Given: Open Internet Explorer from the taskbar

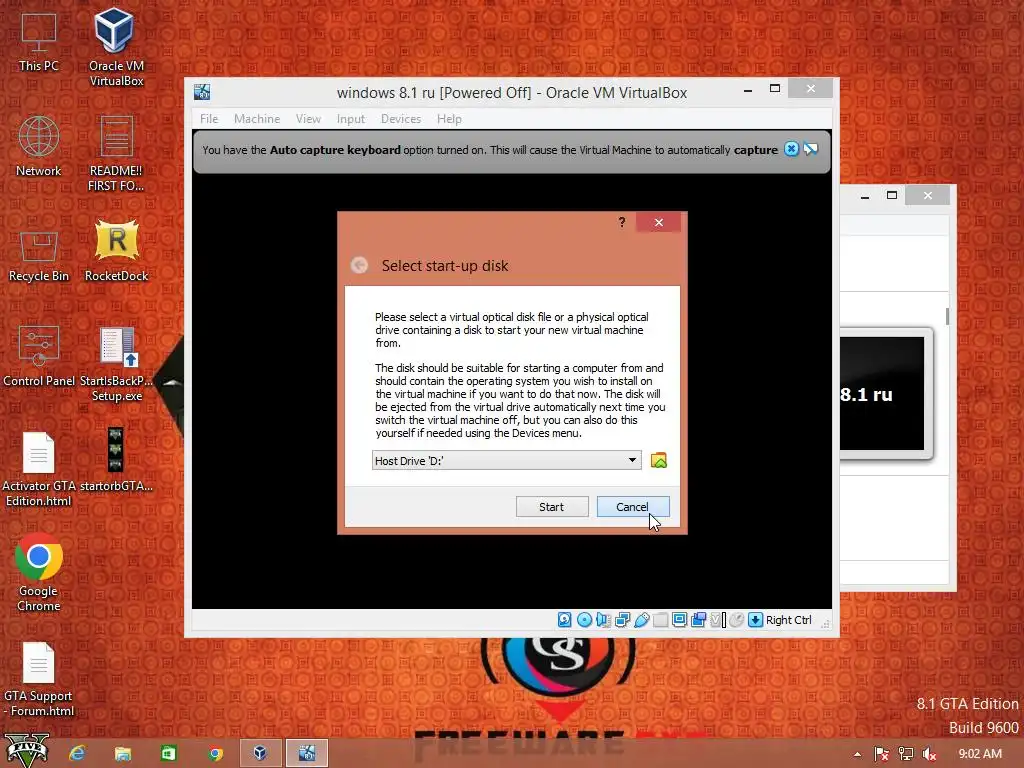Looking at the screenshot, I should (x=77, y=753).
